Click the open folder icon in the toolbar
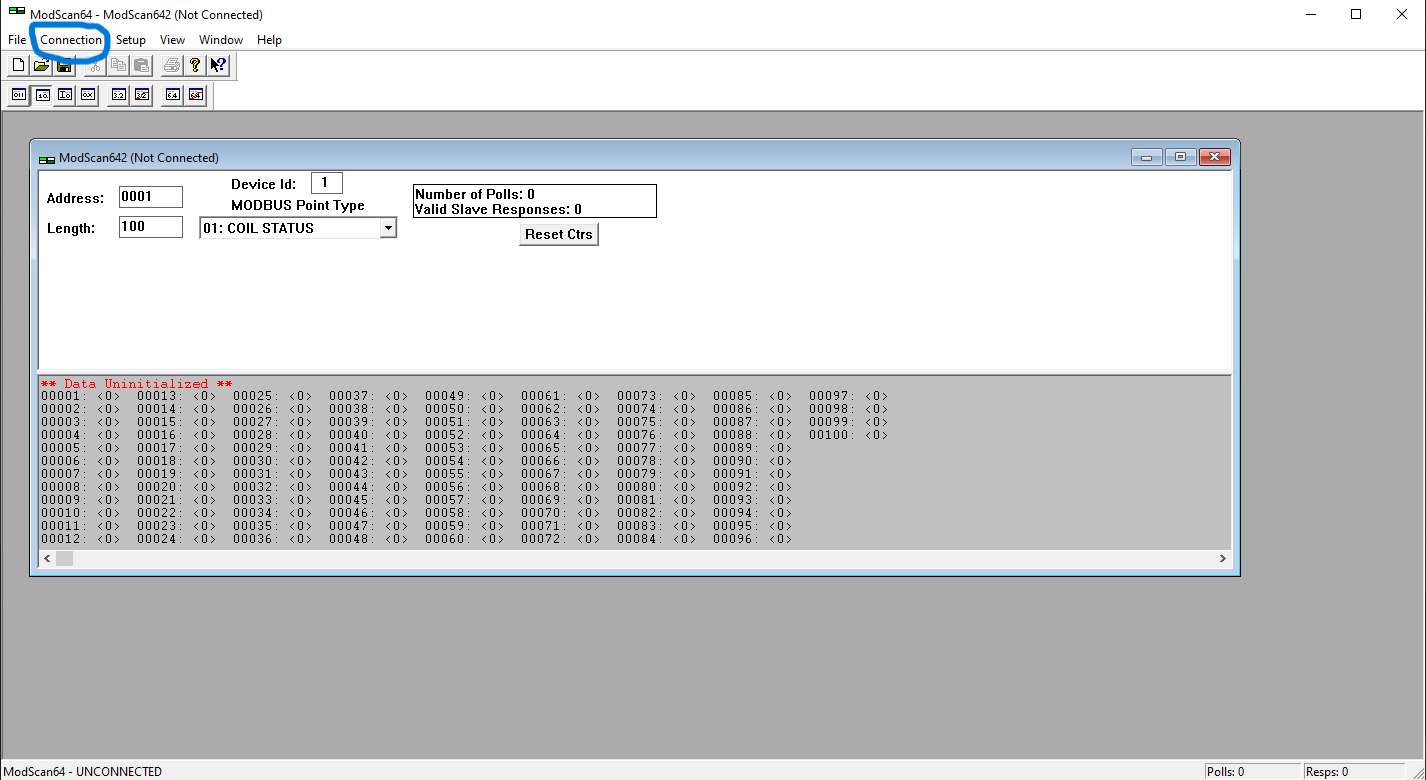This screenshot has width=1426, height=780. [x=41, y=66]
